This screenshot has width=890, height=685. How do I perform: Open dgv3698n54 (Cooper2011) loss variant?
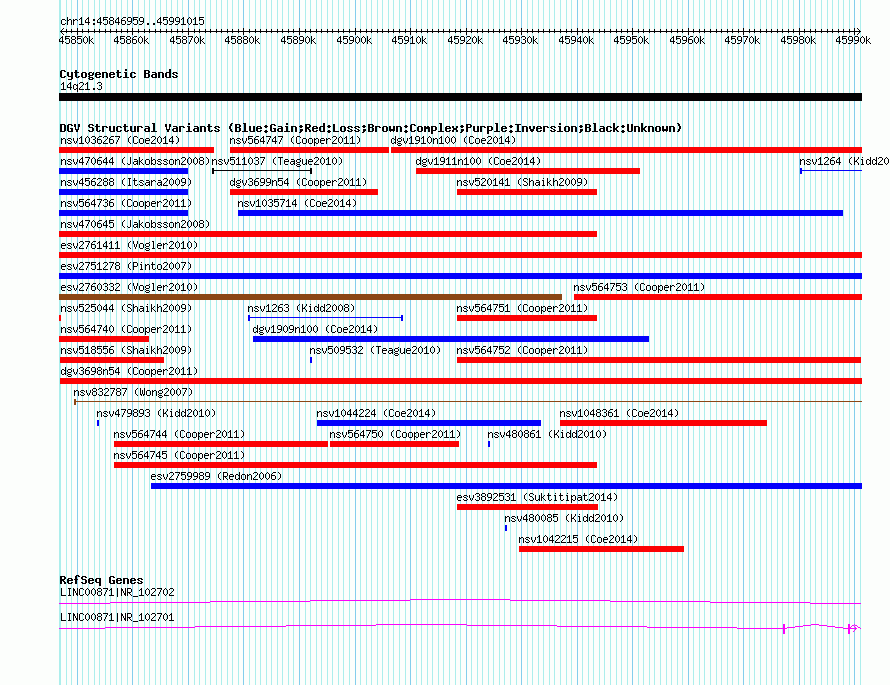pos(129,371)
